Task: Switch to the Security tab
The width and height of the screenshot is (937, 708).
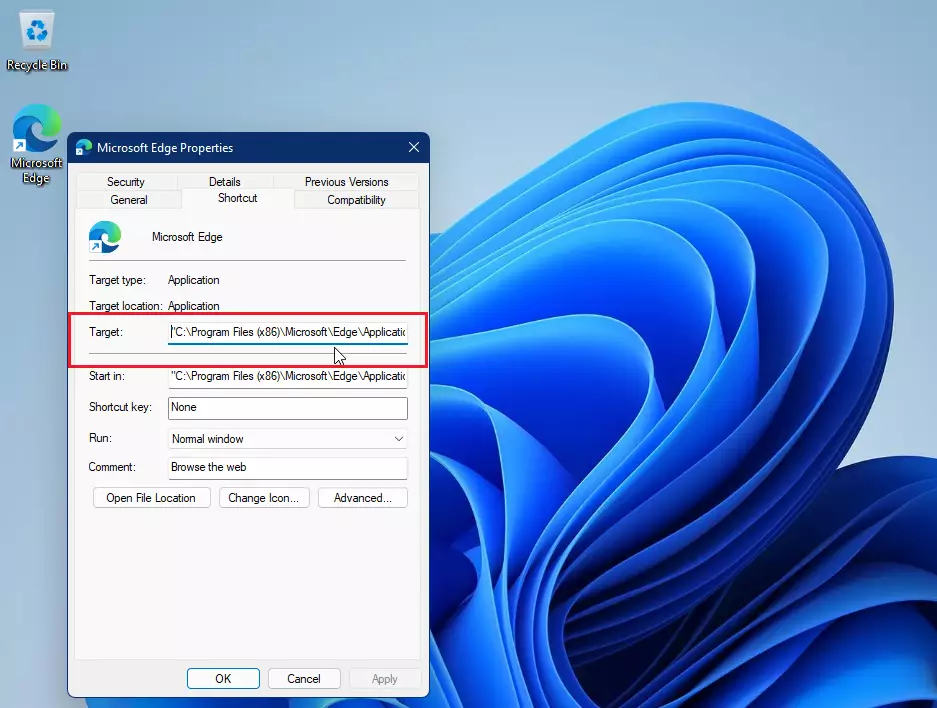Action: pyautogui.click(x=125, y=182)
